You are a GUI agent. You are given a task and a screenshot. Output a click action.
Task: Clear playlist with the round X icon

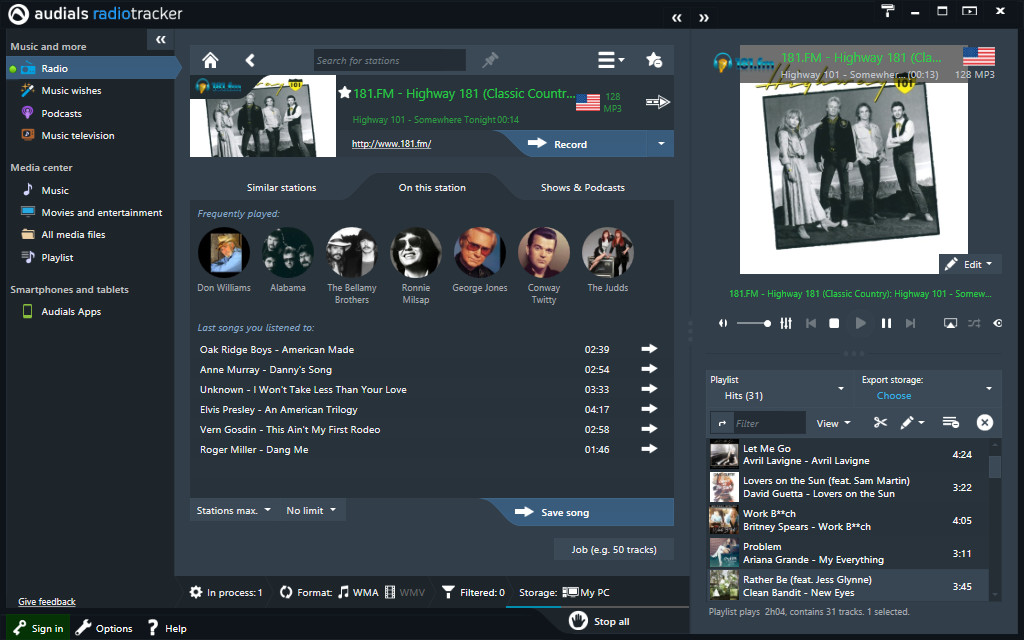point(984,423)
